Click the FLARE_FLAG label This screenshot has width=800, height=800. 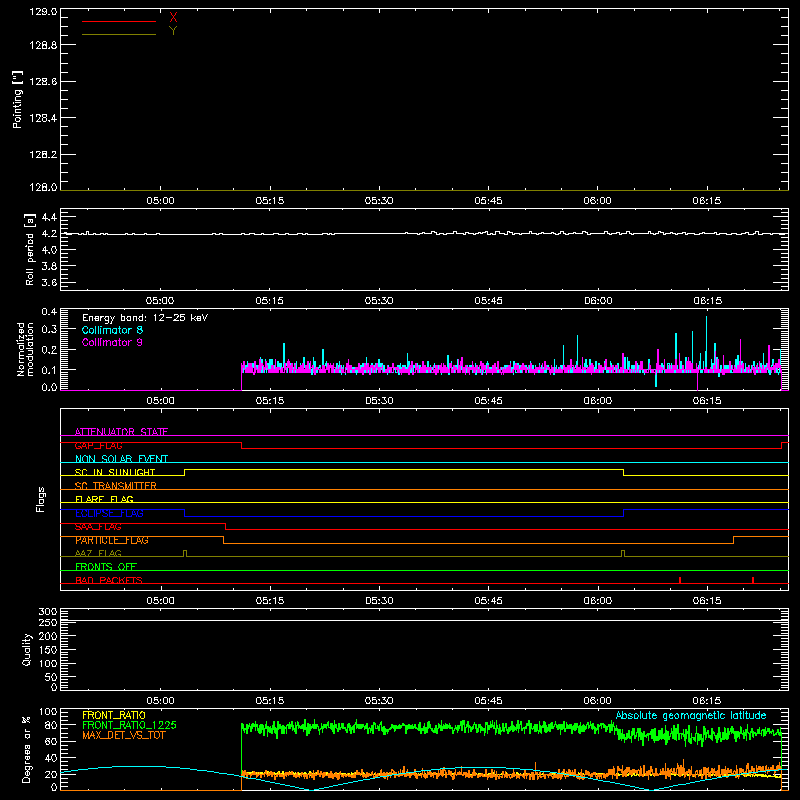(104, 499)
